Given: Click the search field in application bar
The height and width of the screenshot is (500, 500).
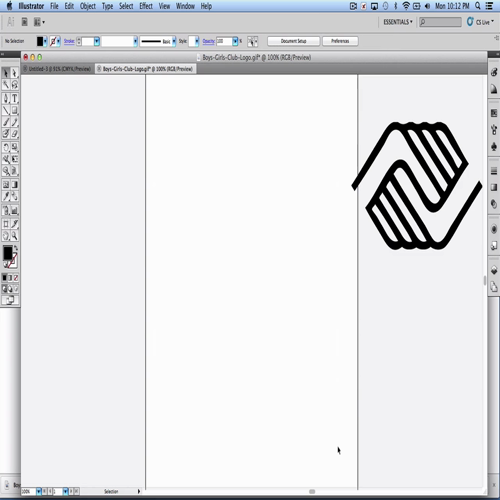Looking at the screenshot, I should [x=440, y=22].
